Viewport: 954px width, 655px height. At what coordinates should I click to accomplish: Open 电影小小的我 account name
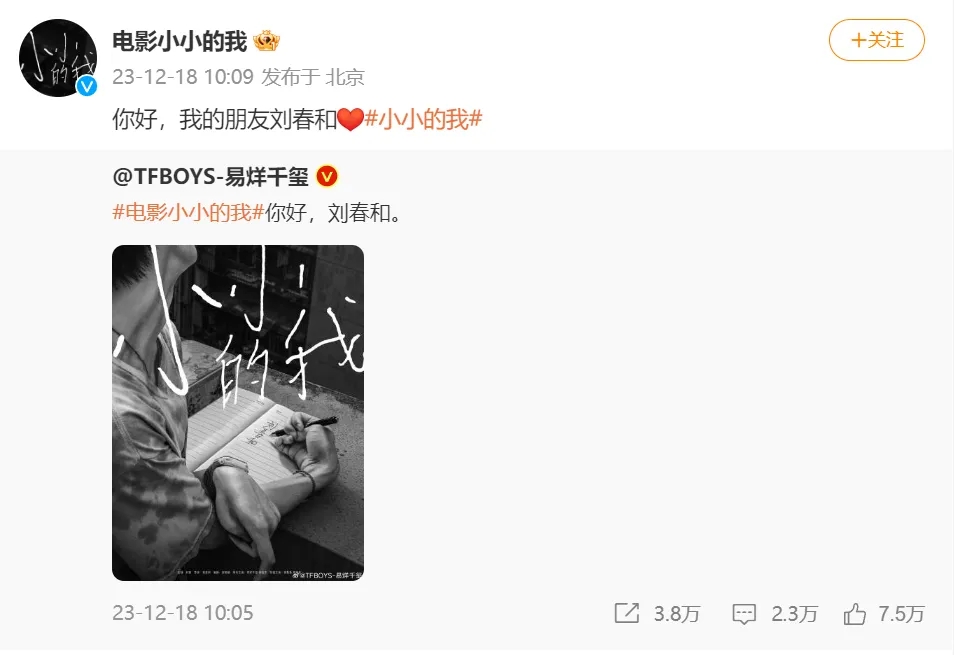[x=180, y=41]
